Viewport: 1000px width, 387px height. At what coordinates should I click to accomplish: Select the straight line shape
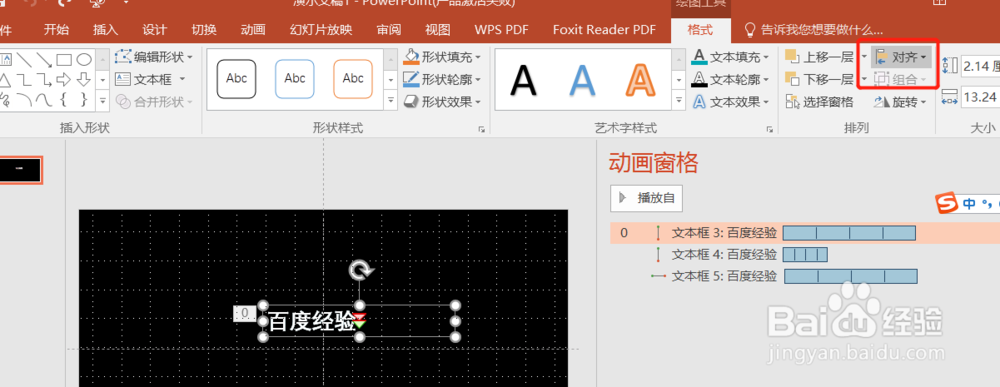24,59
